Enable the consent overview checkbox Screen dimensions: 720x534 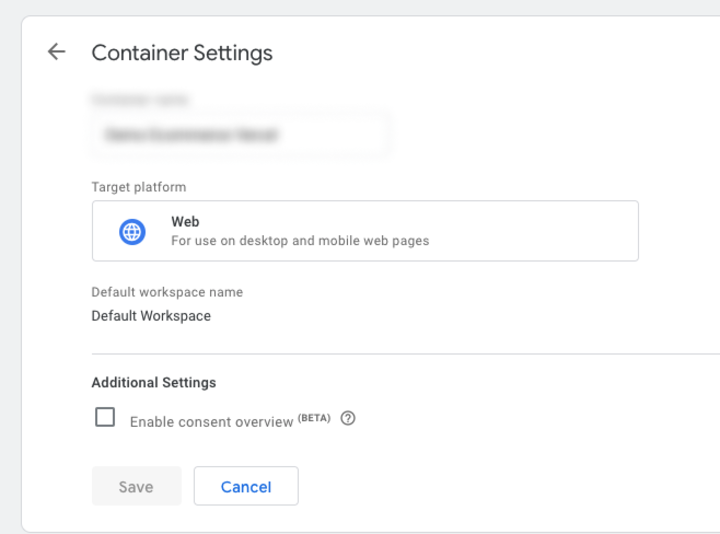click(105, 418)
